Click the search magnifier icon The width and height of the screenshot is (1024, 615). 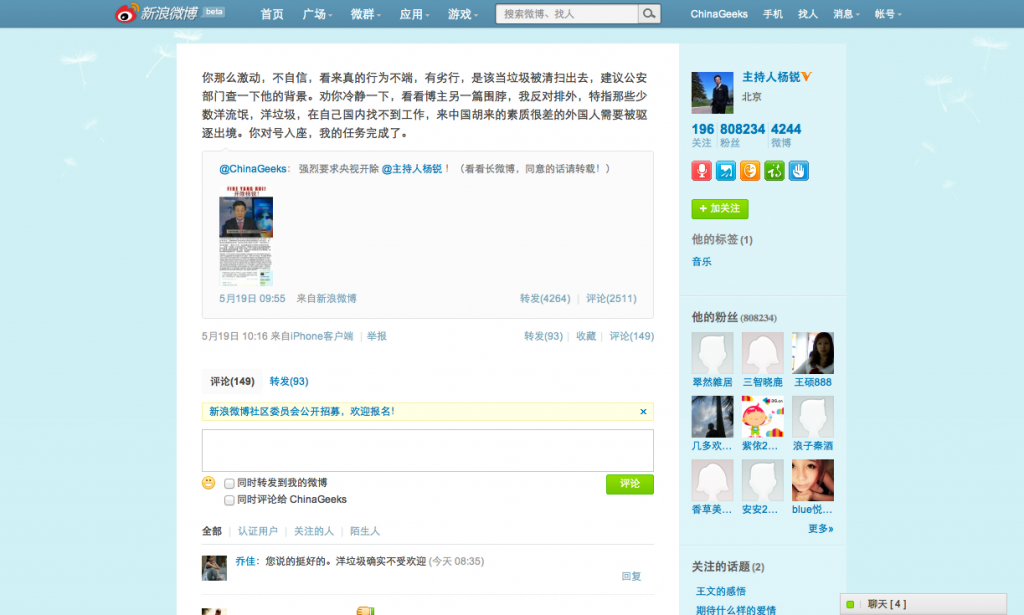pos(649,14)
